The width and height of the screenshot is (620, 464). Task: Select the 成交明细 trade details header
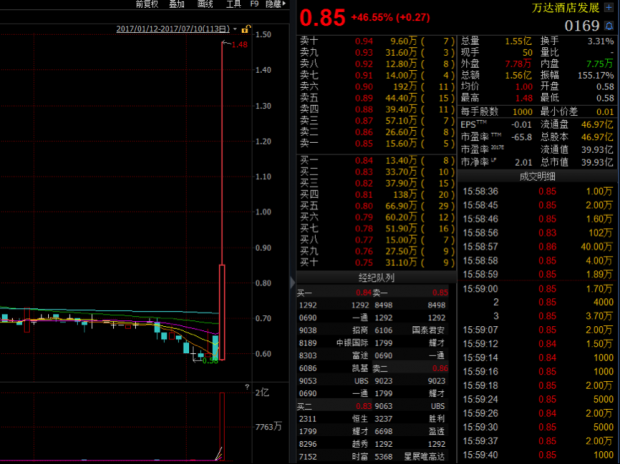[537, 176]
